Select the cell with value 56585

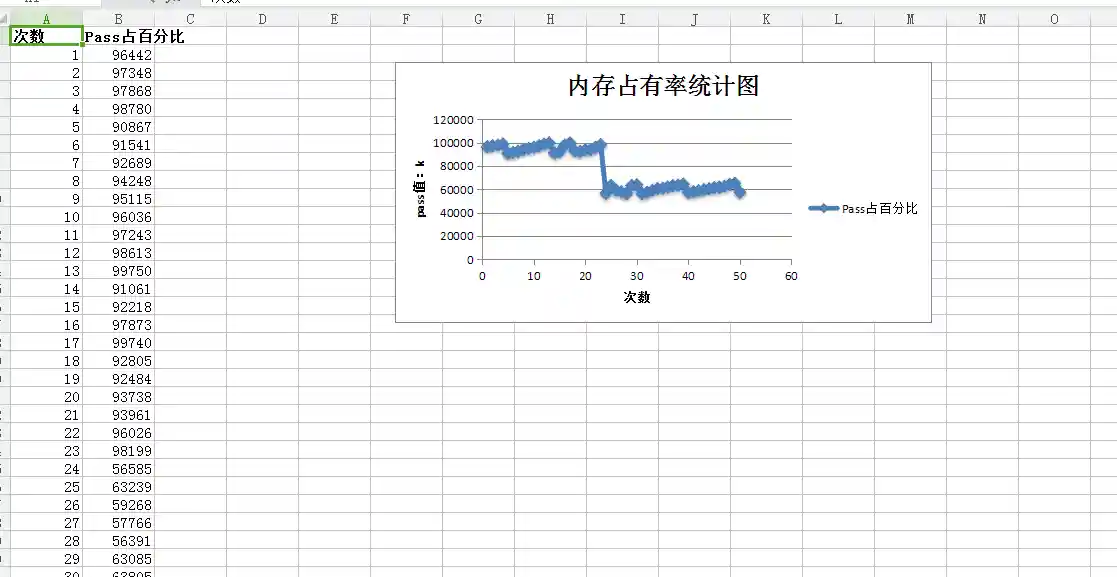[118, 469]
